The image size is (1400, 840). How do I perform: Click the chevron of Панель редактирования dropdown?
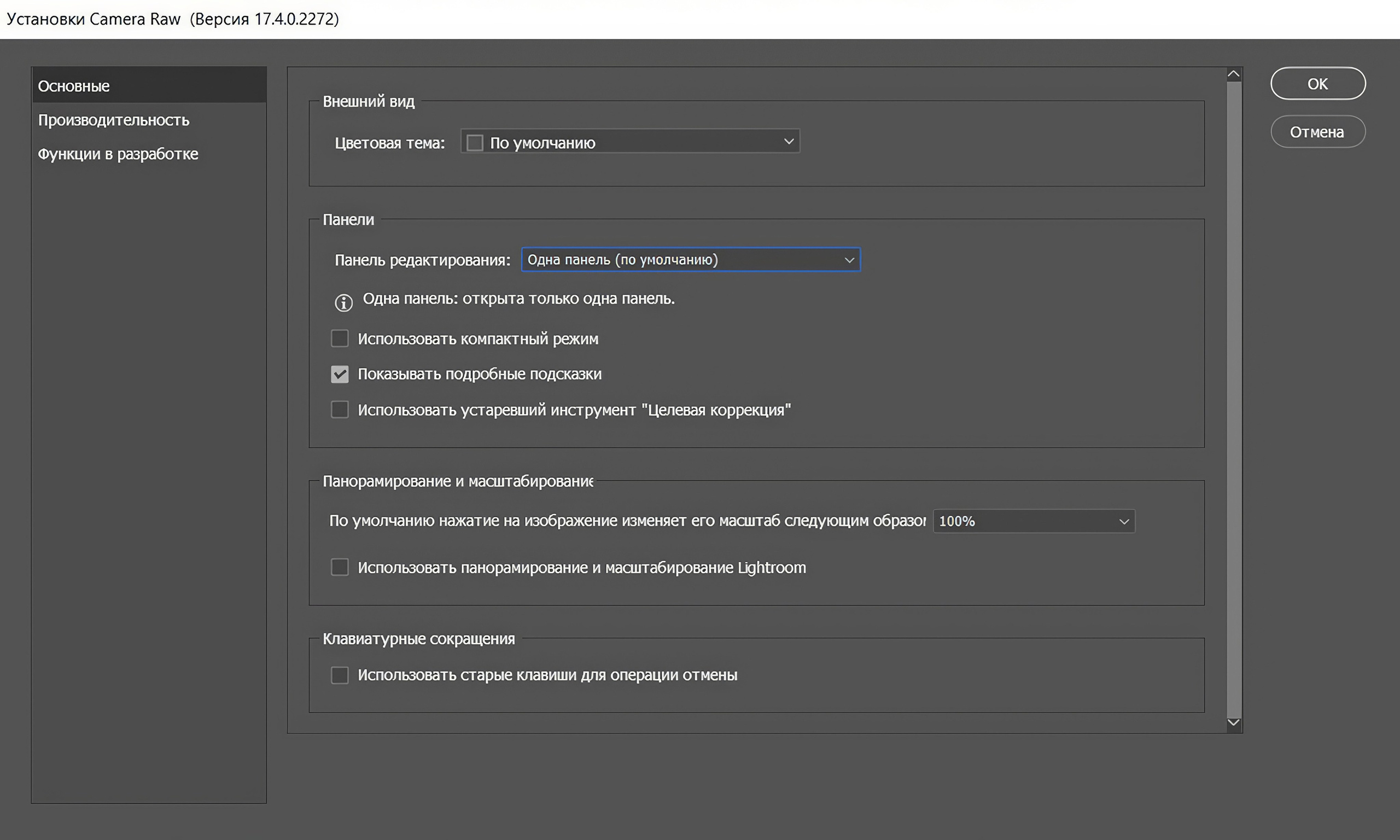pyautogui.click(x=849, y=260)
